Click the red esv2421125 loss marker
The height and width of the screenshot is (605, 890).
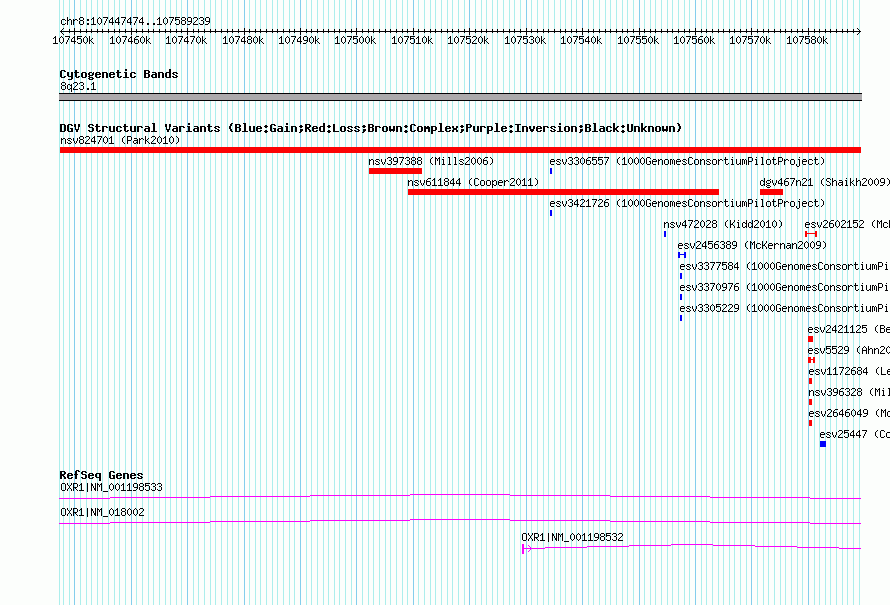811,339
